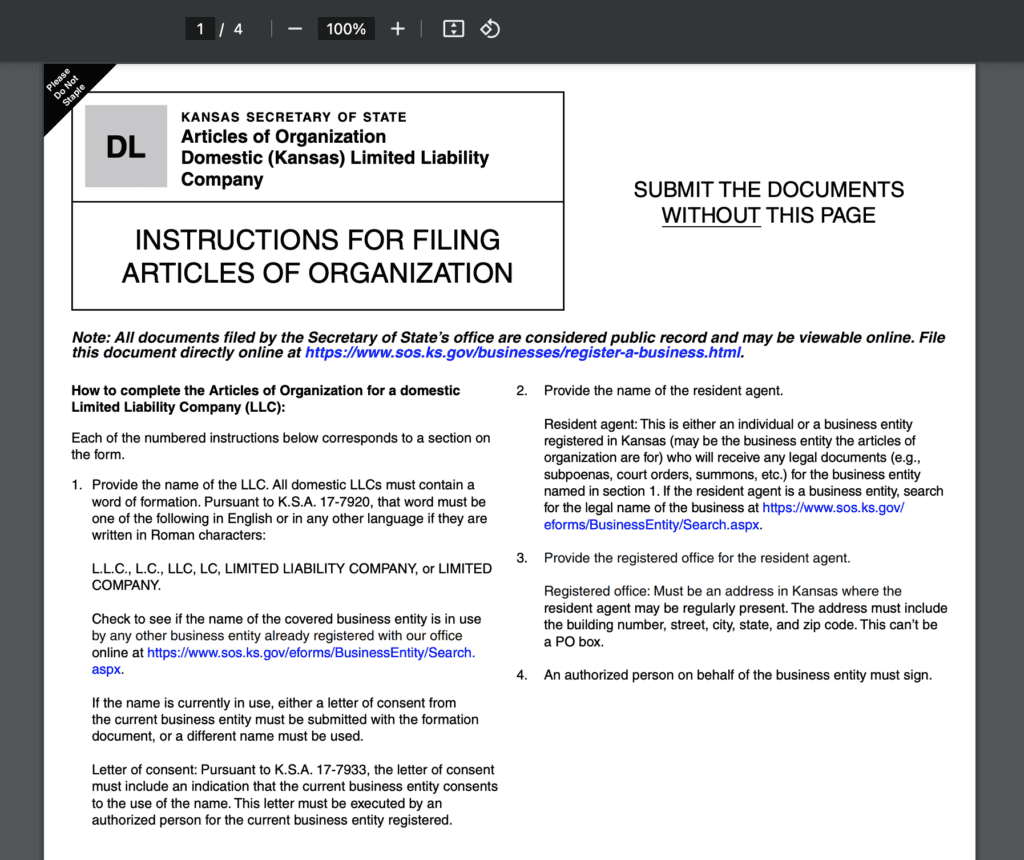Click the DL code box
Viewport: 1024px width, 860px height.
pos(125,146)
